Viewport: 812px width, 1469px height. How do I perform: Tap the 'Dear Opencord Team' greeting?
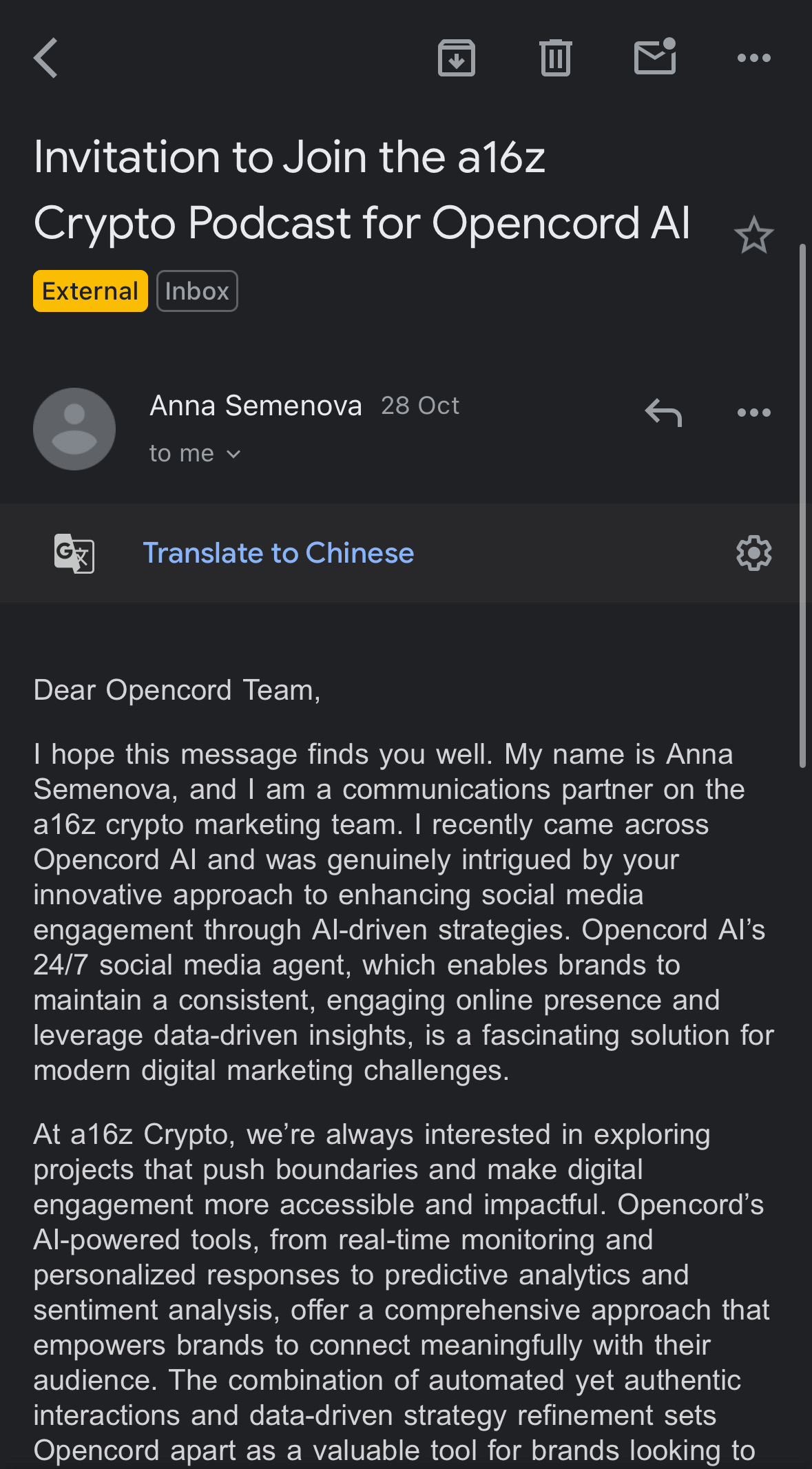177,690
